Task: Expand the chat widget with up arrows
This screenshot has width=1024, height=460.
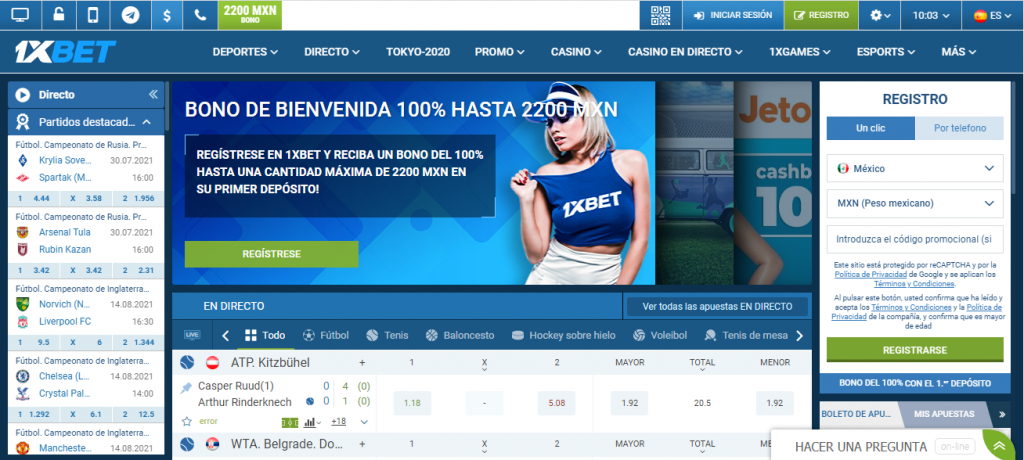Action: pyautogui.click(x=999, y=446)
